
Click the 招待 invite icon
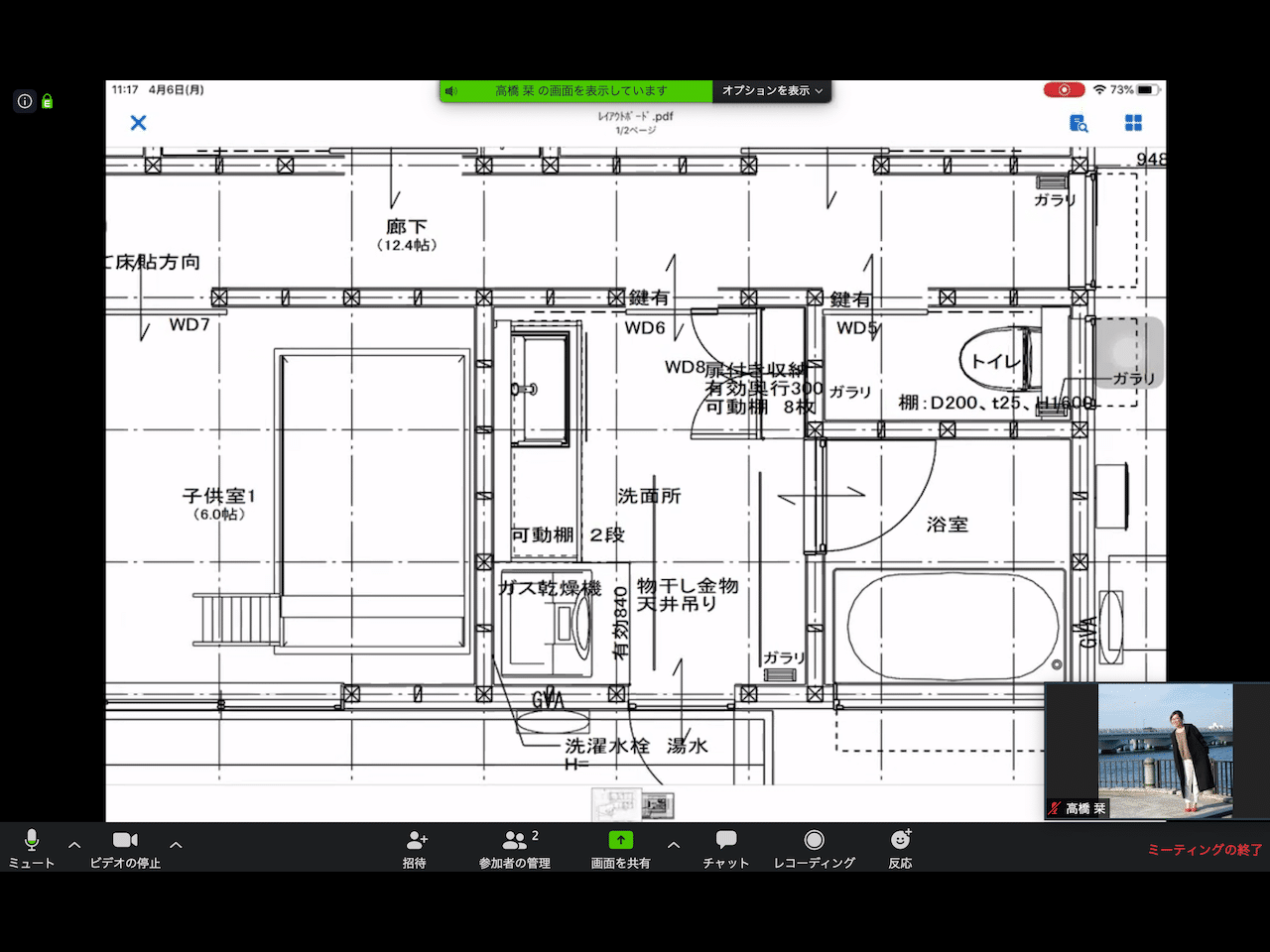(416, 848)
